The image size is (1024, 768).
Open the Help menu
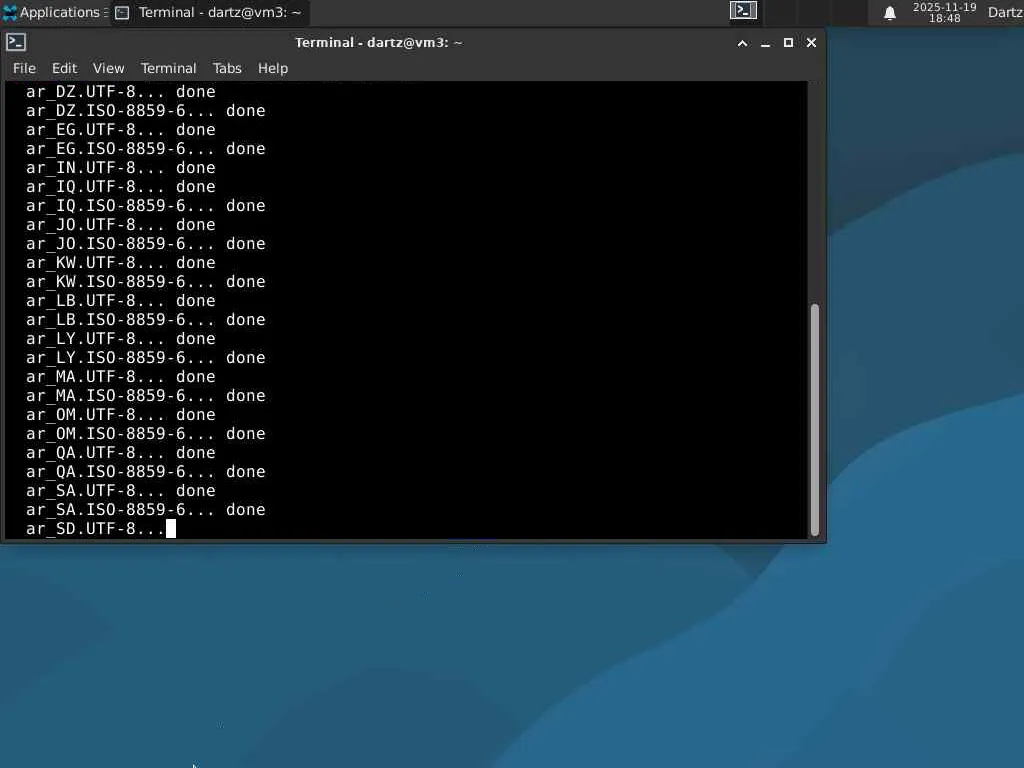point(272,68)
